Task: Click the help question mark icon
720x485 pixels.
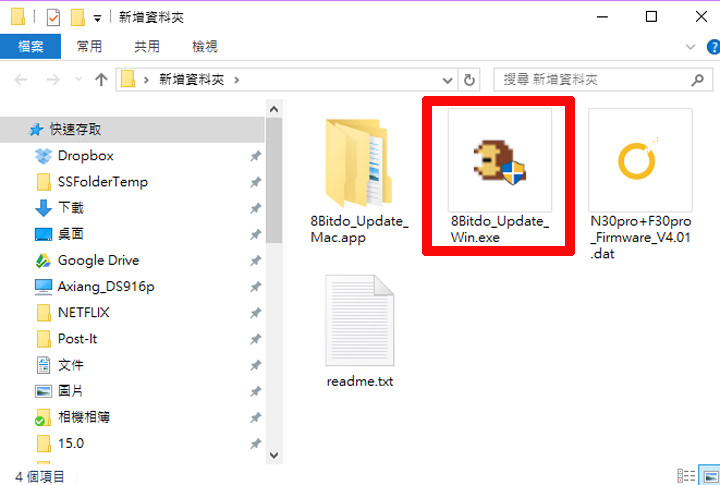Action: [709, 47]
